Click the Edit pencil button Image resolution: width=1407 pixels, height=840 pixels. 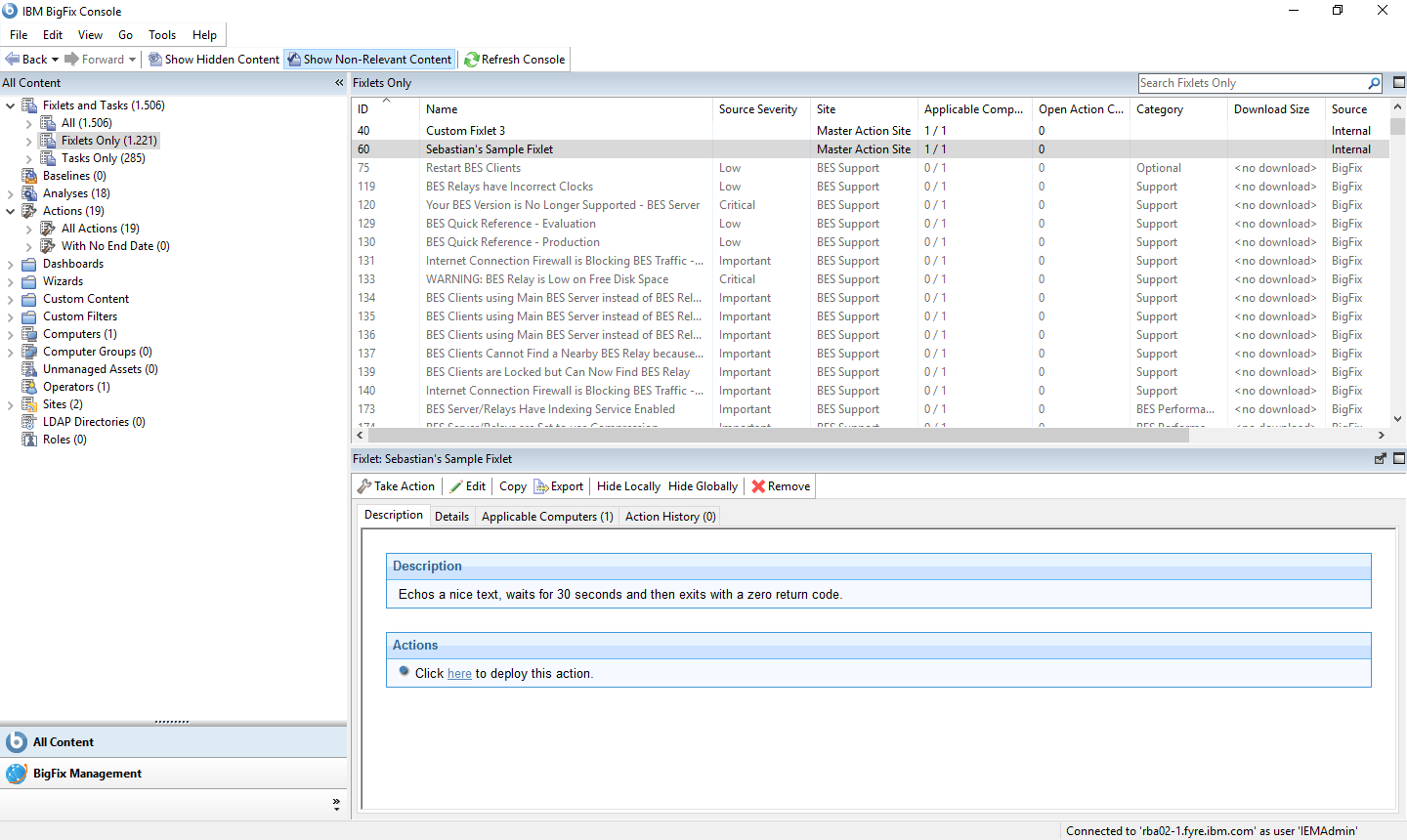pos(467,486)
